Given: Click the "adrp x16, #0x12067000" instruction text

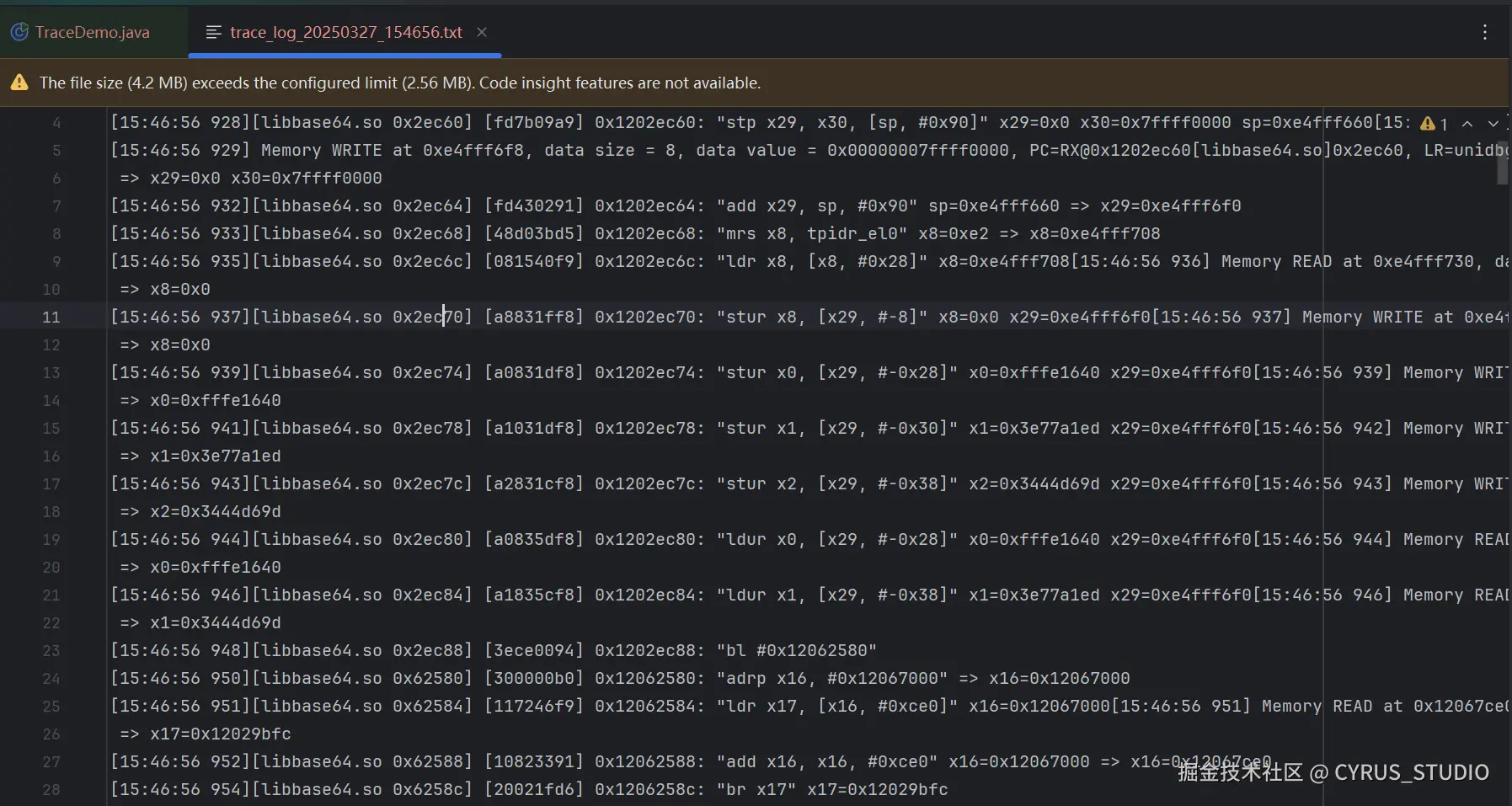Looking at the screenshot, I should 832,678.
